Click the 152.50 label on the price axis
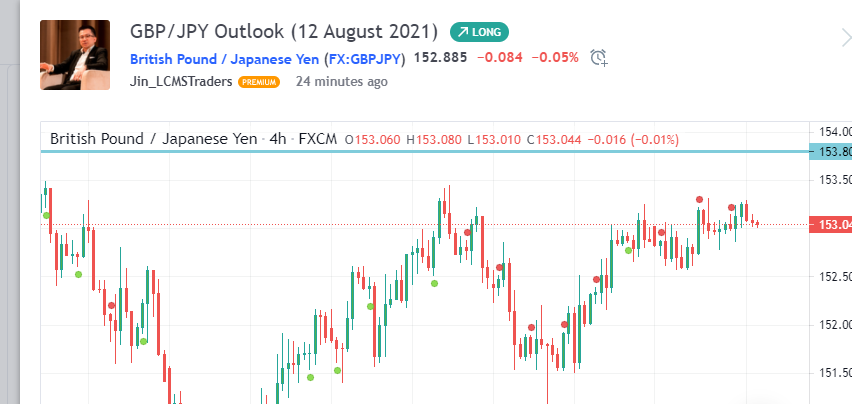This screenshot has width=852, height=404. (x=834, y=277)
